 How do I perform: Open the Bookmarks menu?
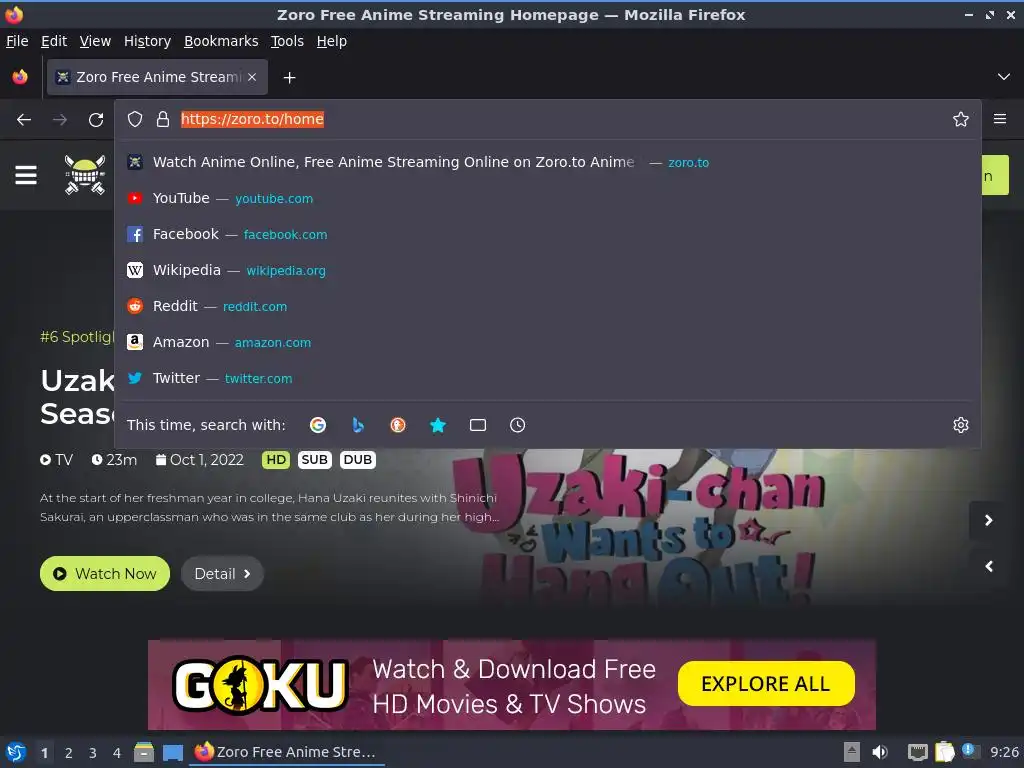click(x=221, y=41)
